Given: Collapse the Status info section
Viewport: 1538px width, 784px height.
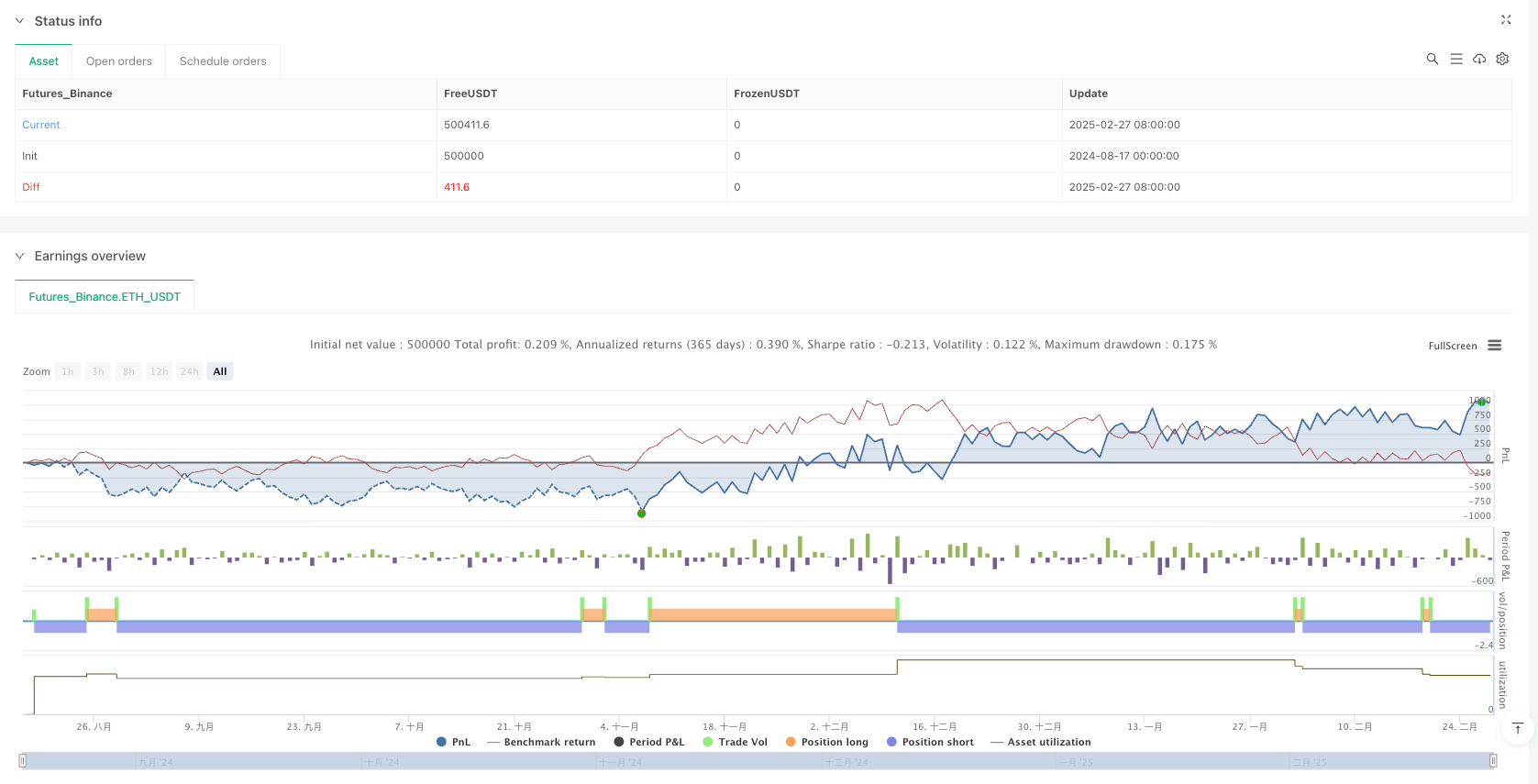Looking at the screenshot, I should pos(19,21).
